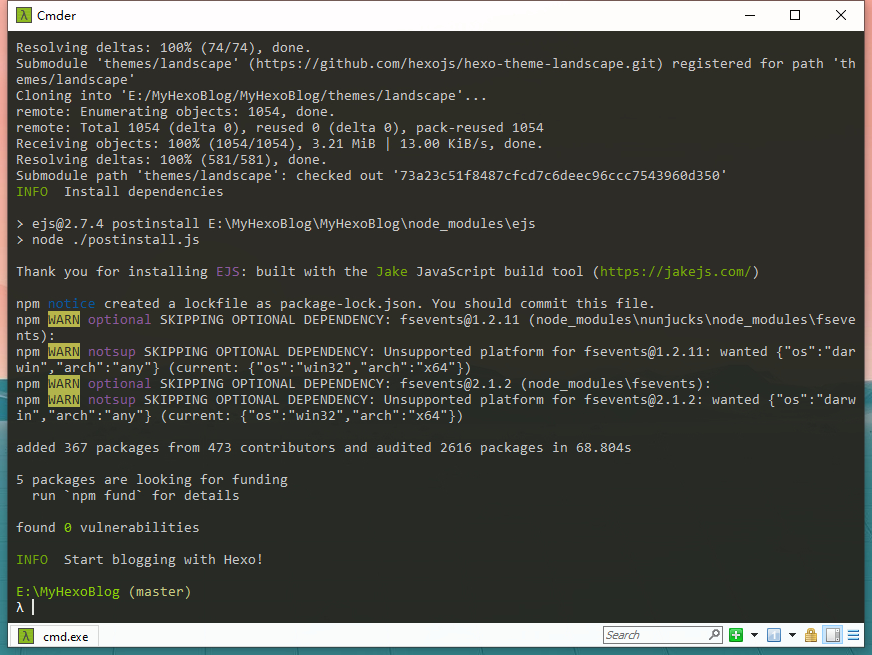872x655 pixels.
Task: Click the Cmder lambda title bar icon
Action: coord(24,15)
